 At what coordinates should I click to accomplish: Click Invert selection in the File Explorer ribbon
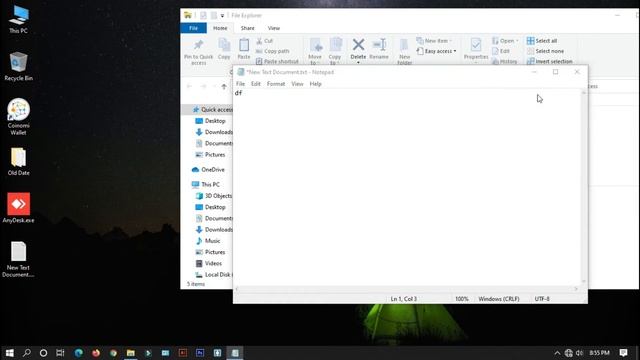(549, 61)
